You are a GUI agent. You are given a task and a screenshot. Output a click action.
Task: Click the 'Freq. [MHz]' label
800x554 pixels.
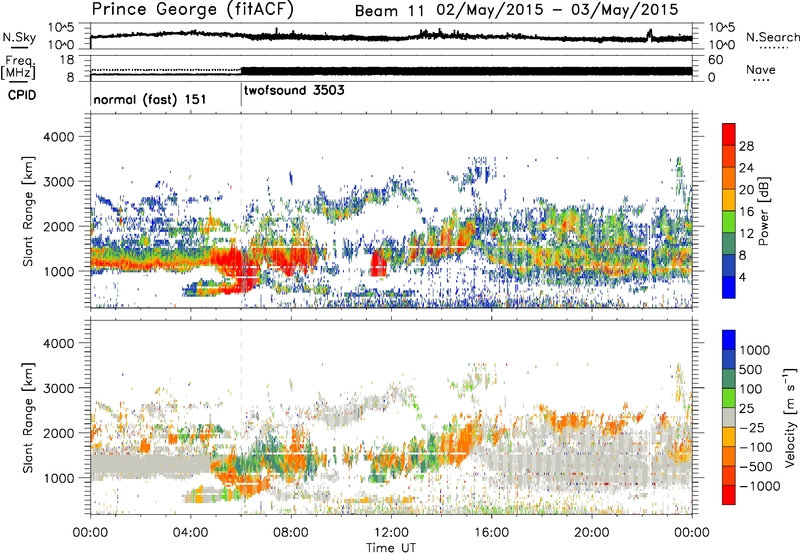(x=19, y=67)
